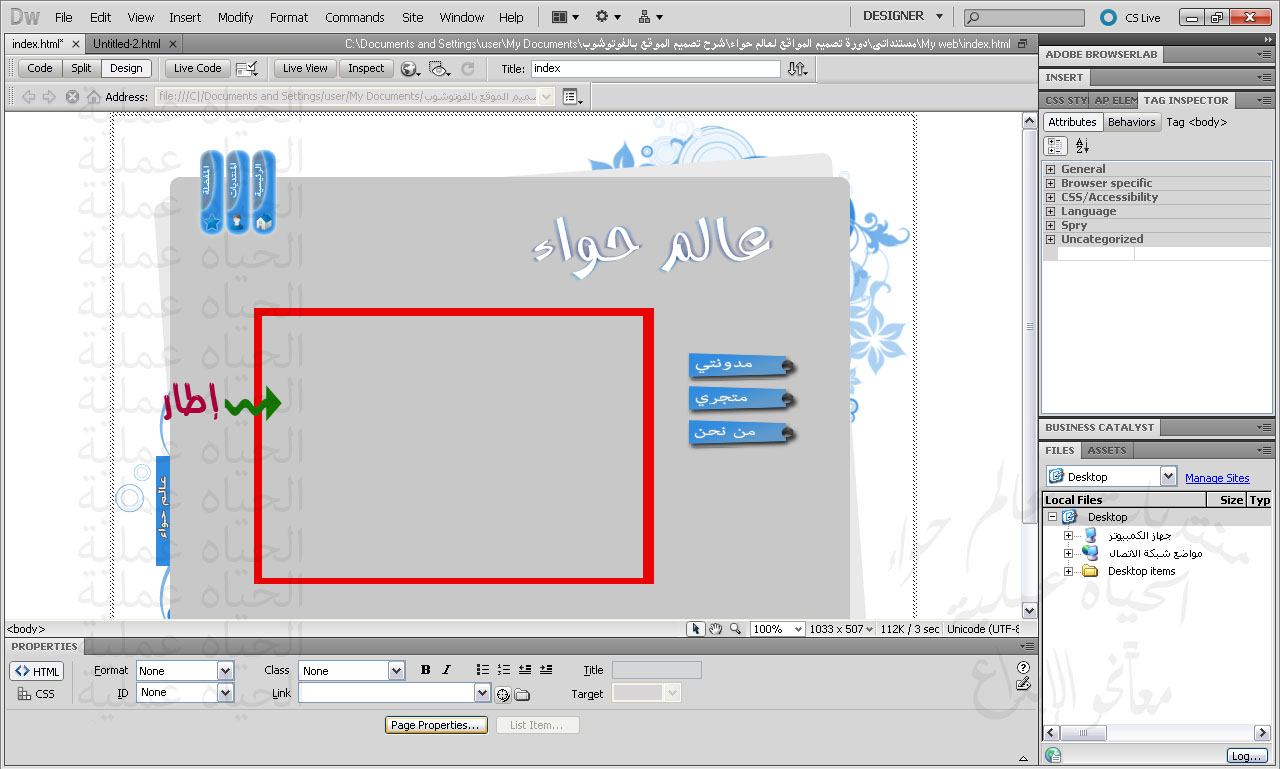Click the document Title input field
The image size is (1280, 769).
click(655, 68)
